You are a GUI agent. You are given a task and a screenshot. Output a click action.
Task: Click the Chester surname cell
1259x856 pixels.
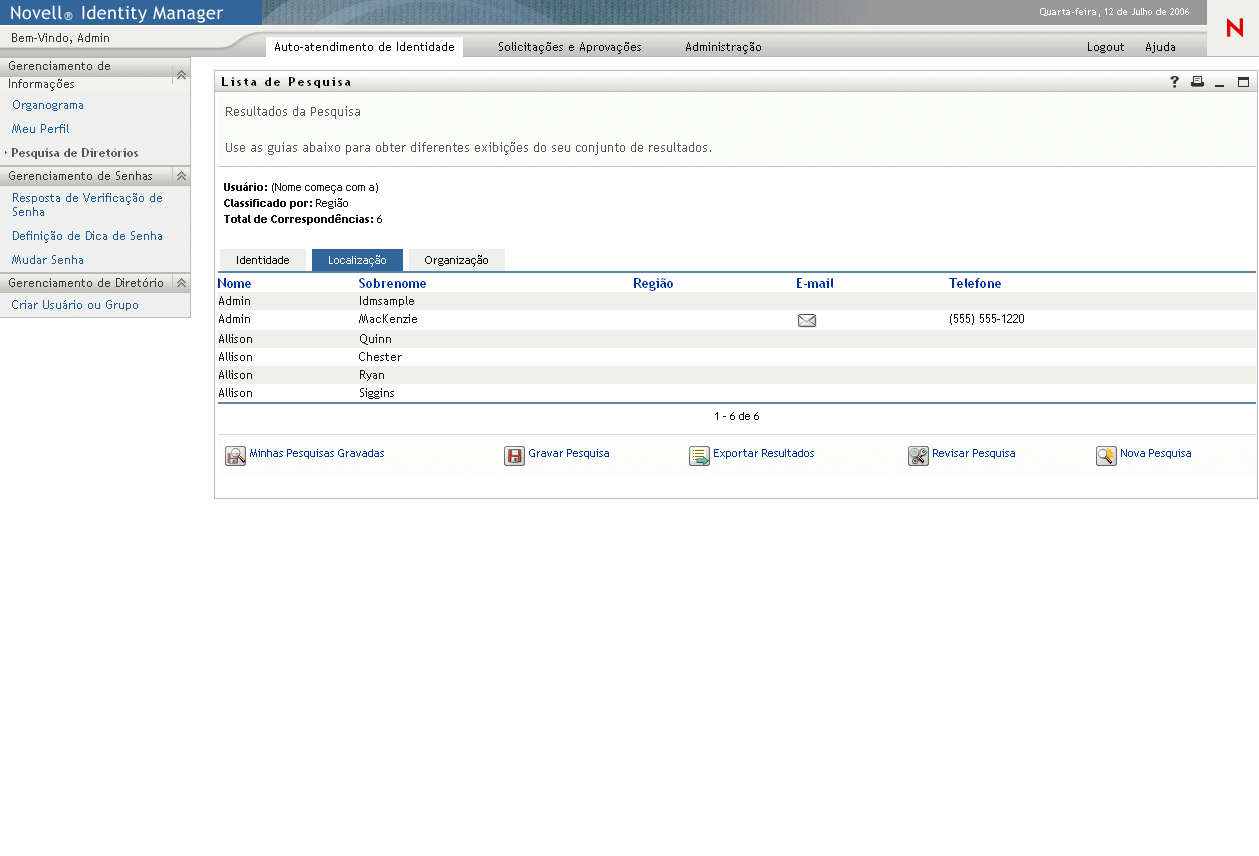point(380,357)
